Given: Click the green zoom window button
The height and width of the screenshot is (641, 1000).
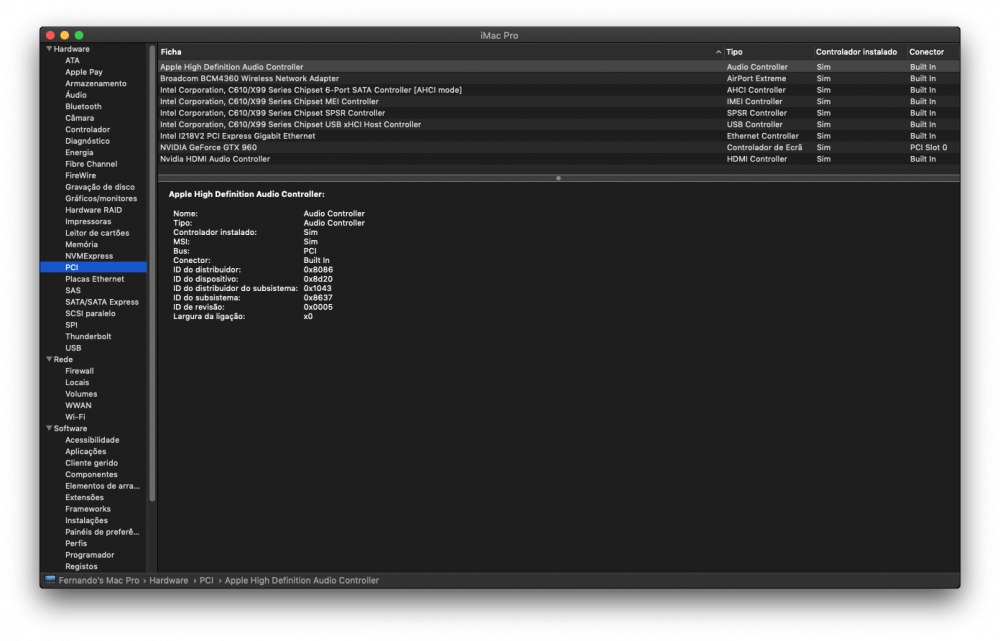Looking at the screenshot, I should (x=79, y=35).
